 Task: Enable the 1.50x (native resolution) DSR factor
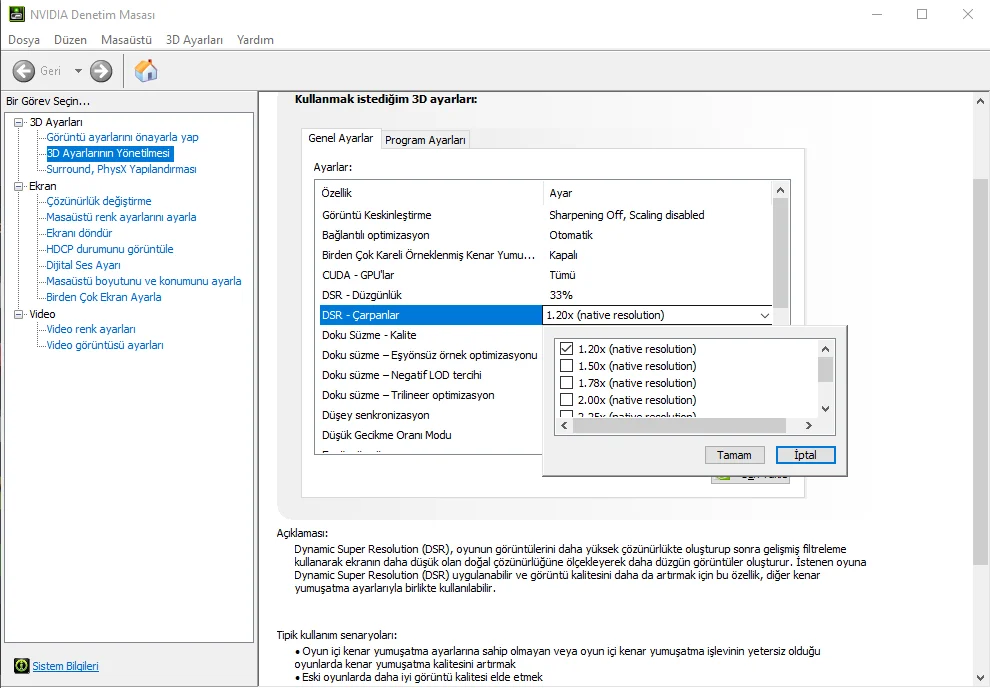pyautogui.click(x=567, y=366)
